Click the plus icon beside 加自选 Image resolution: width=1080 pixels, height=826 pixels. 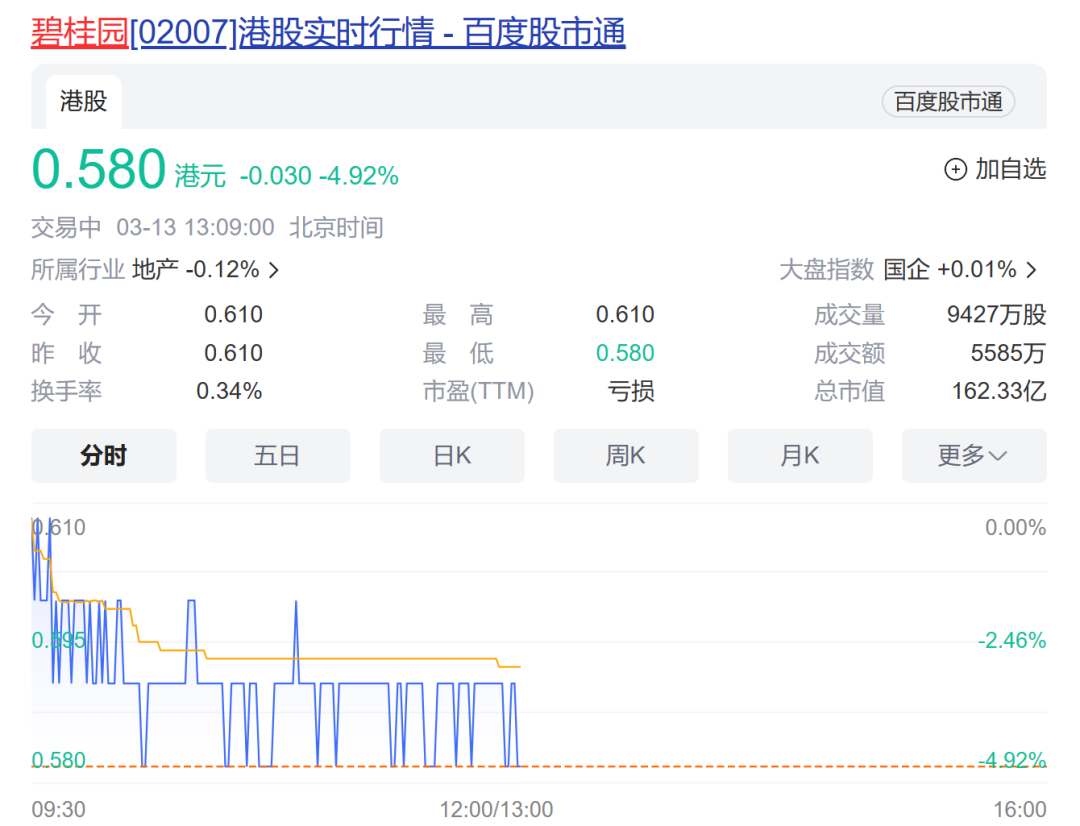955,169
